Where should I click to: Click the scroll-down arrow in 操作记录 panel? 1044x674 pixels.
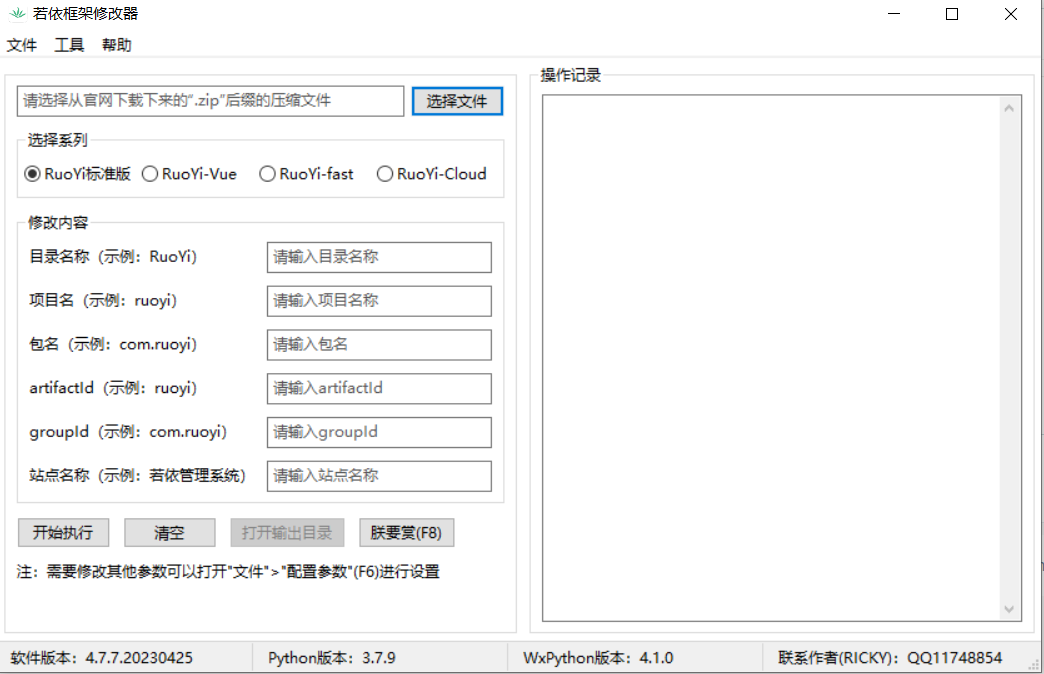[1009, 609]
